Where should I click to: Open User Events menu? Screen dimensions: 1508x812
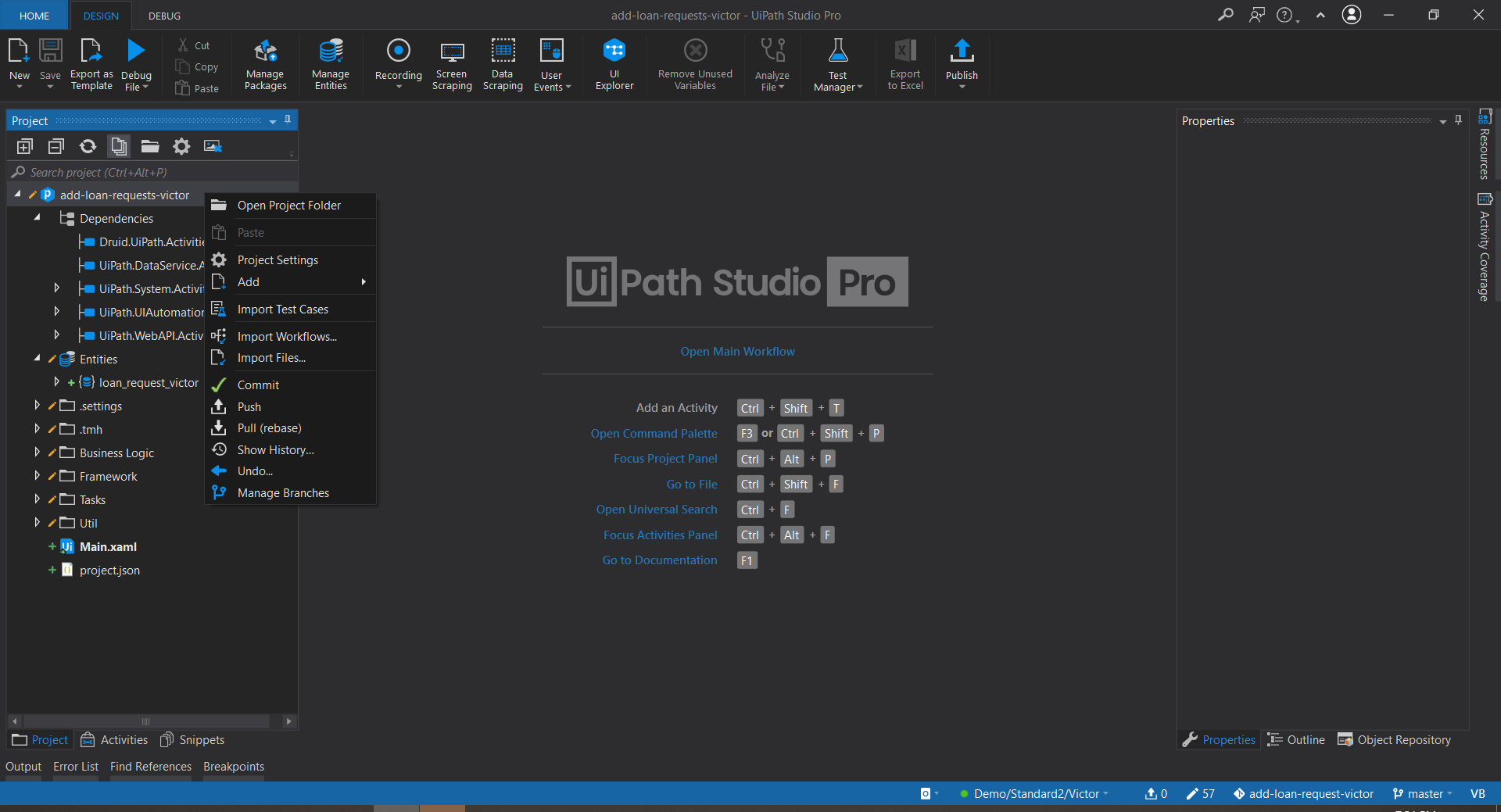click(x=552, y=65)
